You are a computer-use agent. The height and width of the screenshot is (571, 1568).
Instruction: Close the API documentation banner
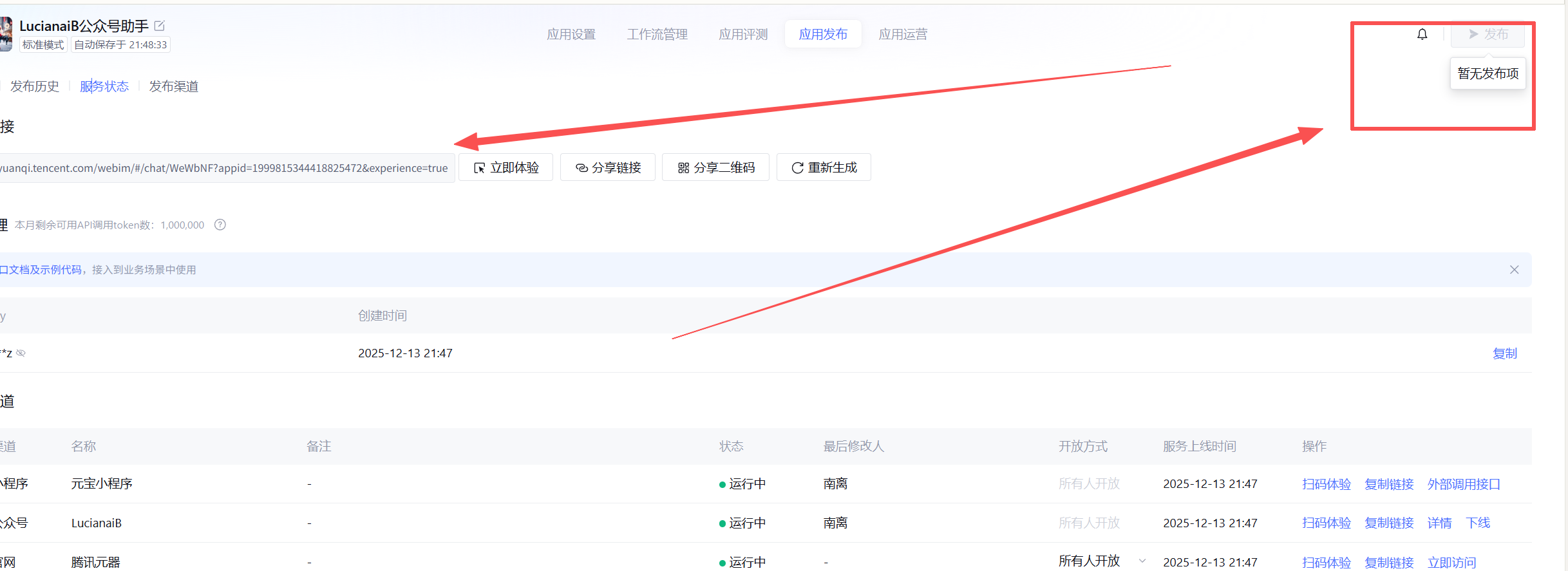[x=1515, y=270]
